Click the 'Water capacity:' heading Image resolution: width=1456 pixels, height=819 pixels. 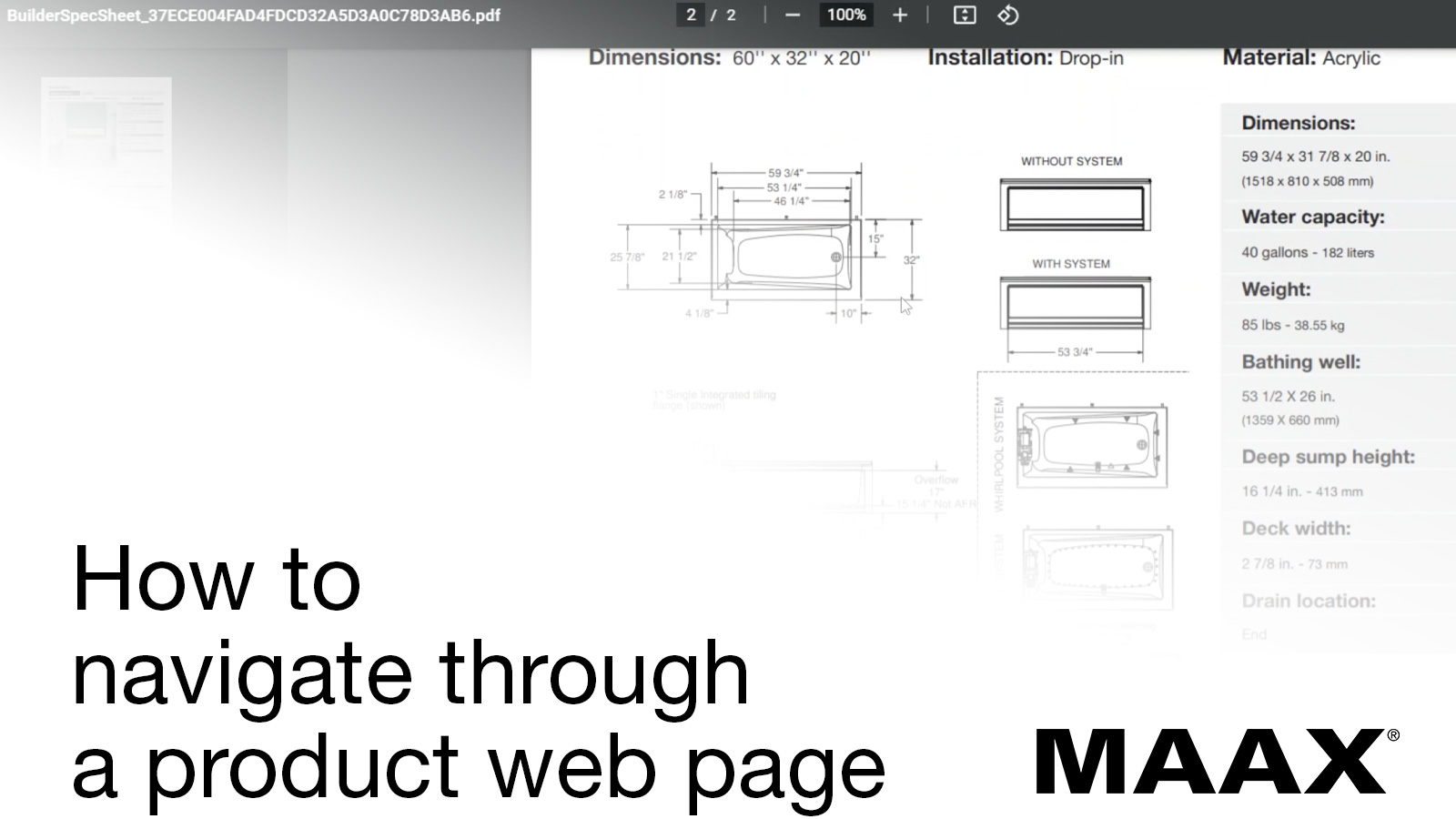[1313, 217]
